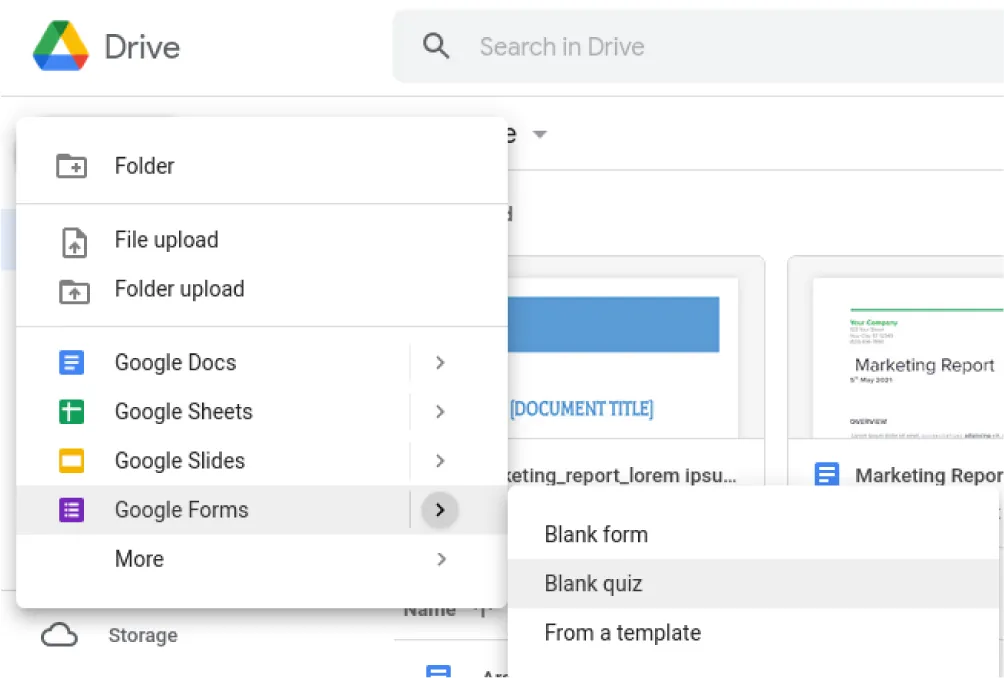Open the My Drive dropdown arrow
1004x678 pixels.
pyautogui.click(x=539, y=134)
